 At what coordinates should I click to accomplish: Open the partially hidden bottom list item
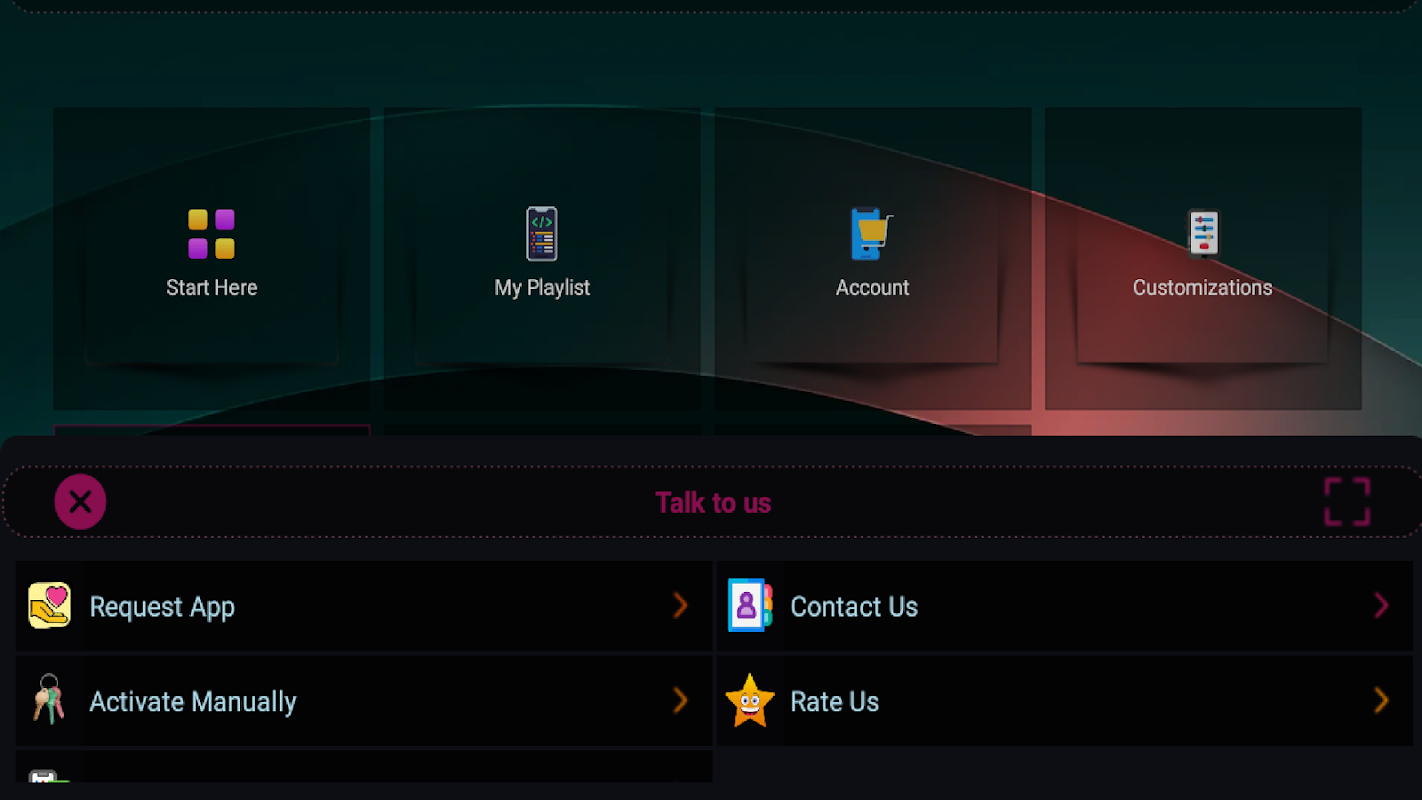coord(364,767)
